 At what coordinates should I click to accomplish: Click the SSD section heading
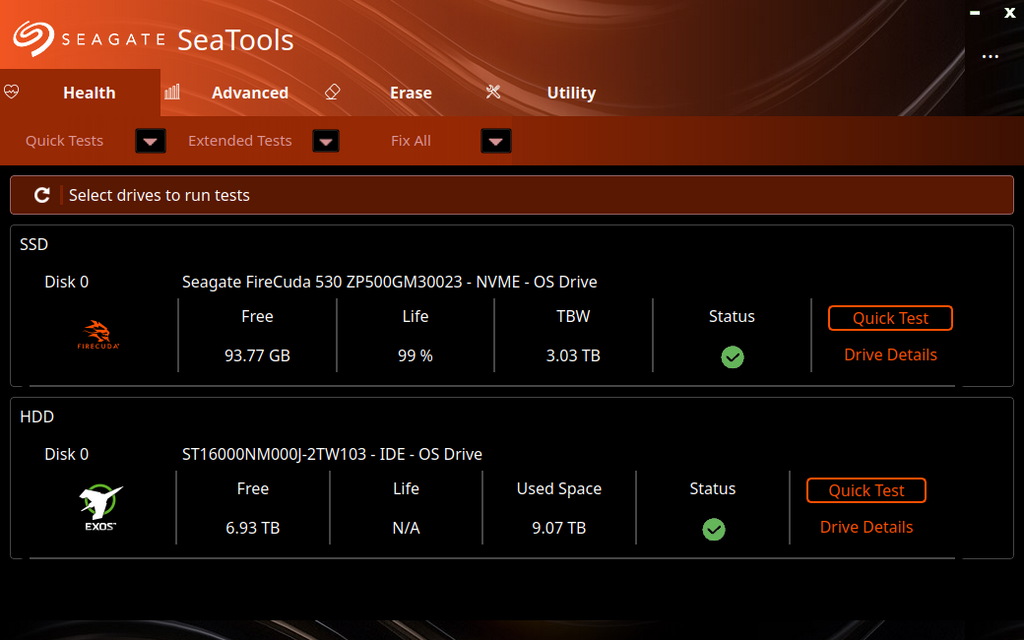pyautogui.click(x=34, y=244)
